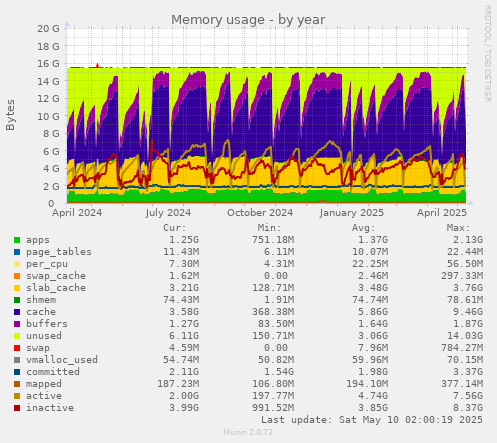
Task: Select the mapped legend label
Action: tap(44, 384)
